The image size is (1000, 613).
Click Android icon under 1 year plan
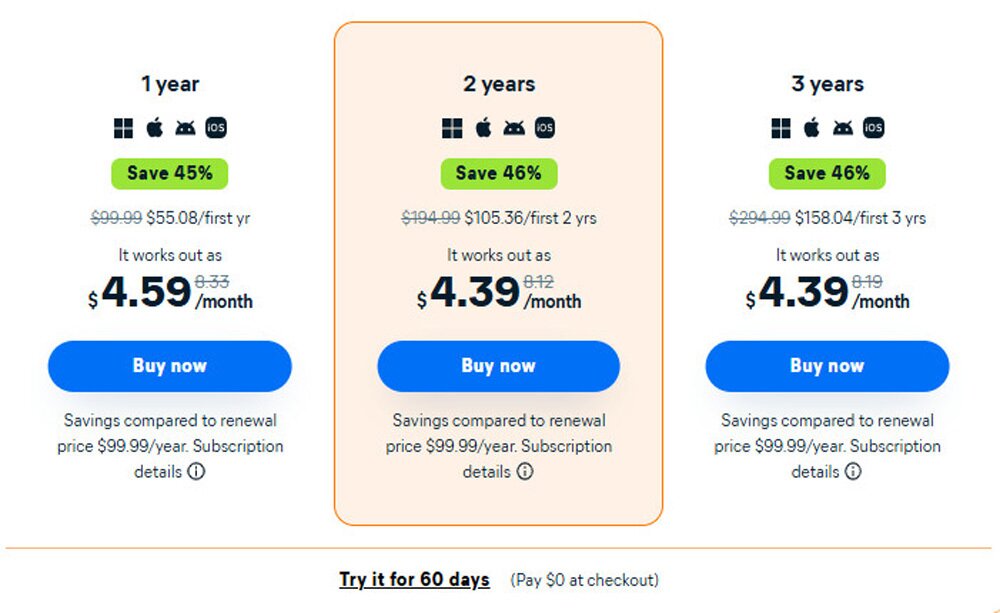[185, 128]
